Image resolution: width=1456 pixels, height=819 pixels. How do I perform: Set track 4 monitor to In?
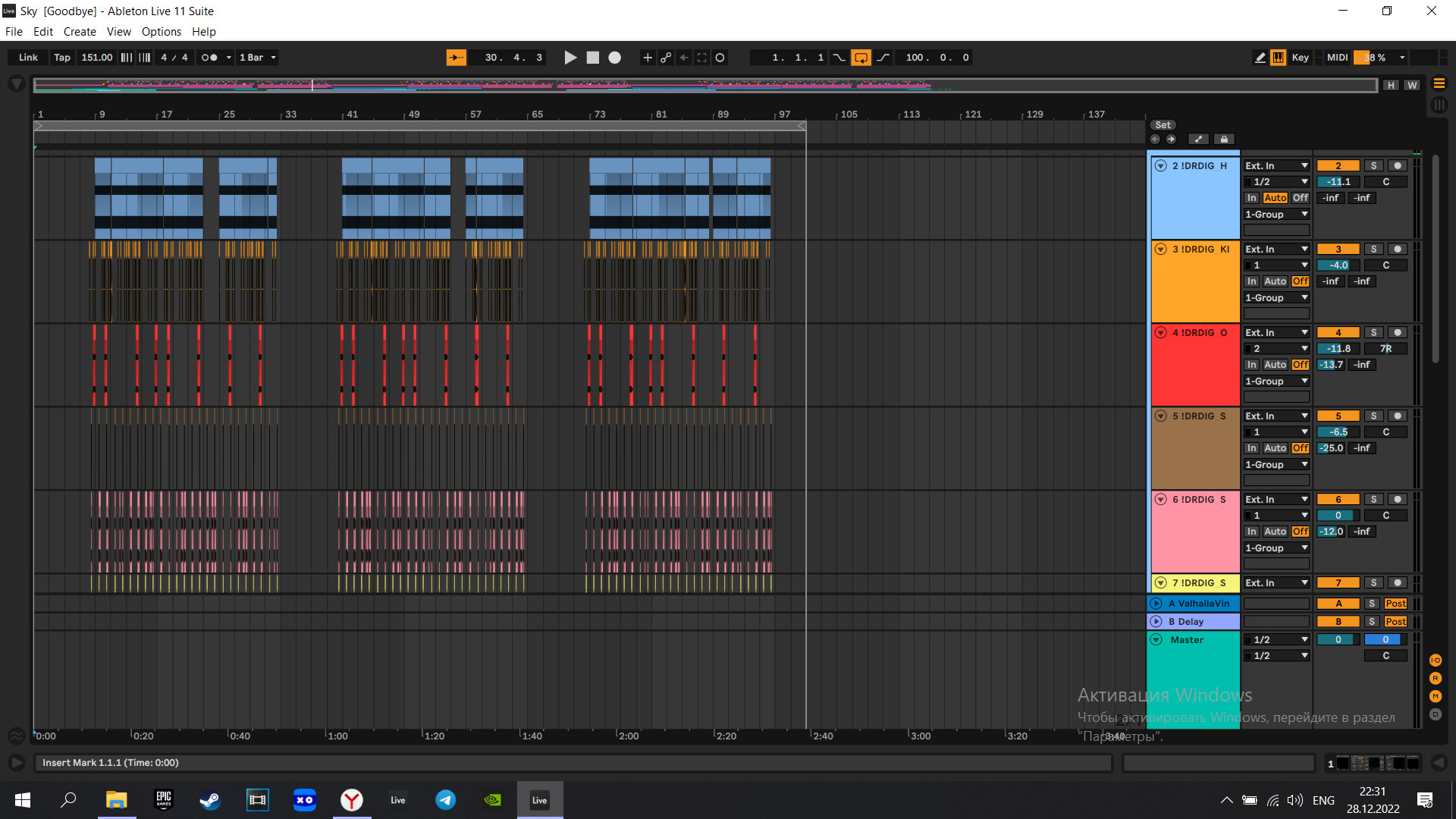pyautogui.click(x=1251, y=365)
